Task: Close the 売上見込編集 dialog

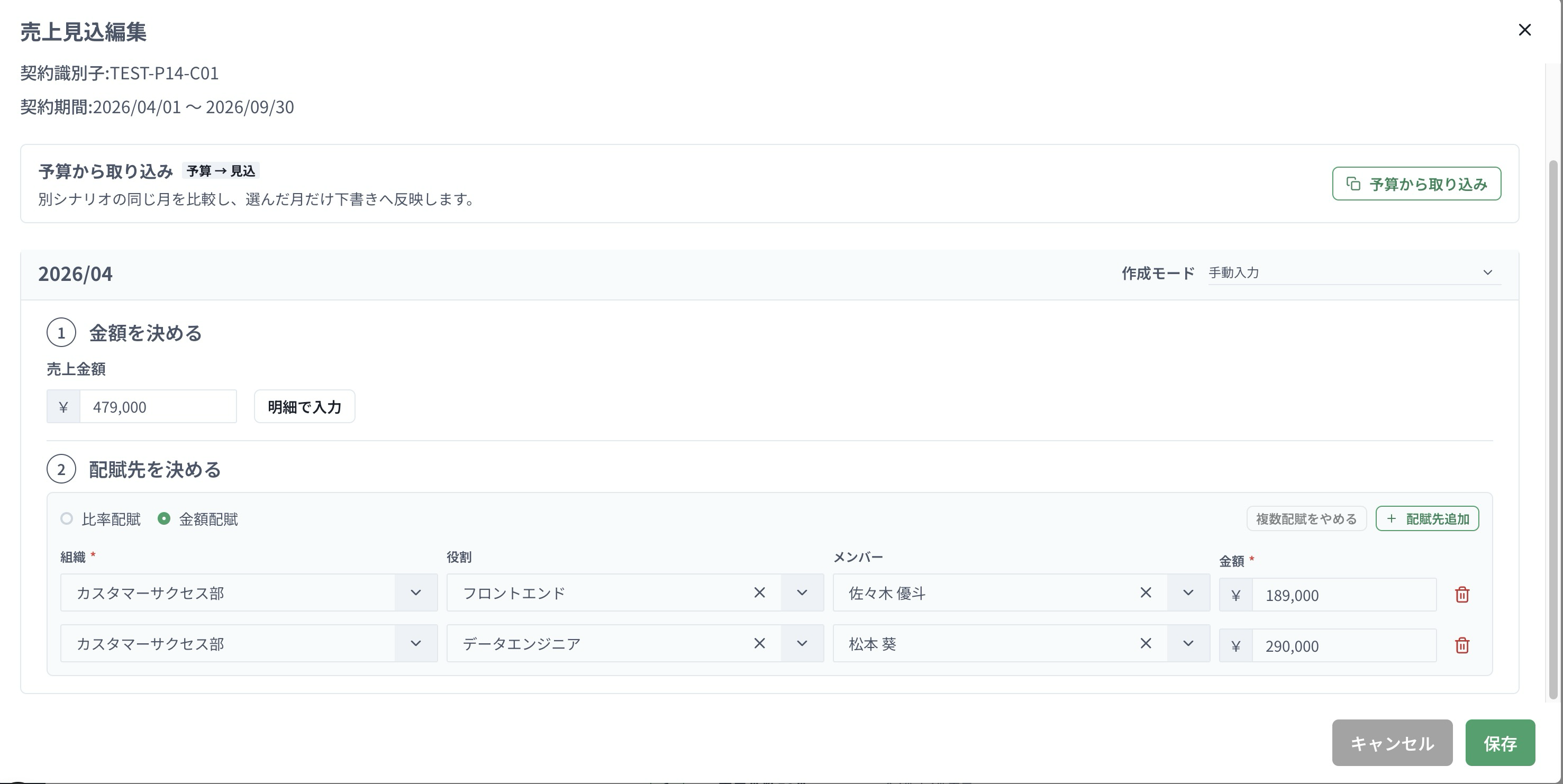Action: 1524,30
